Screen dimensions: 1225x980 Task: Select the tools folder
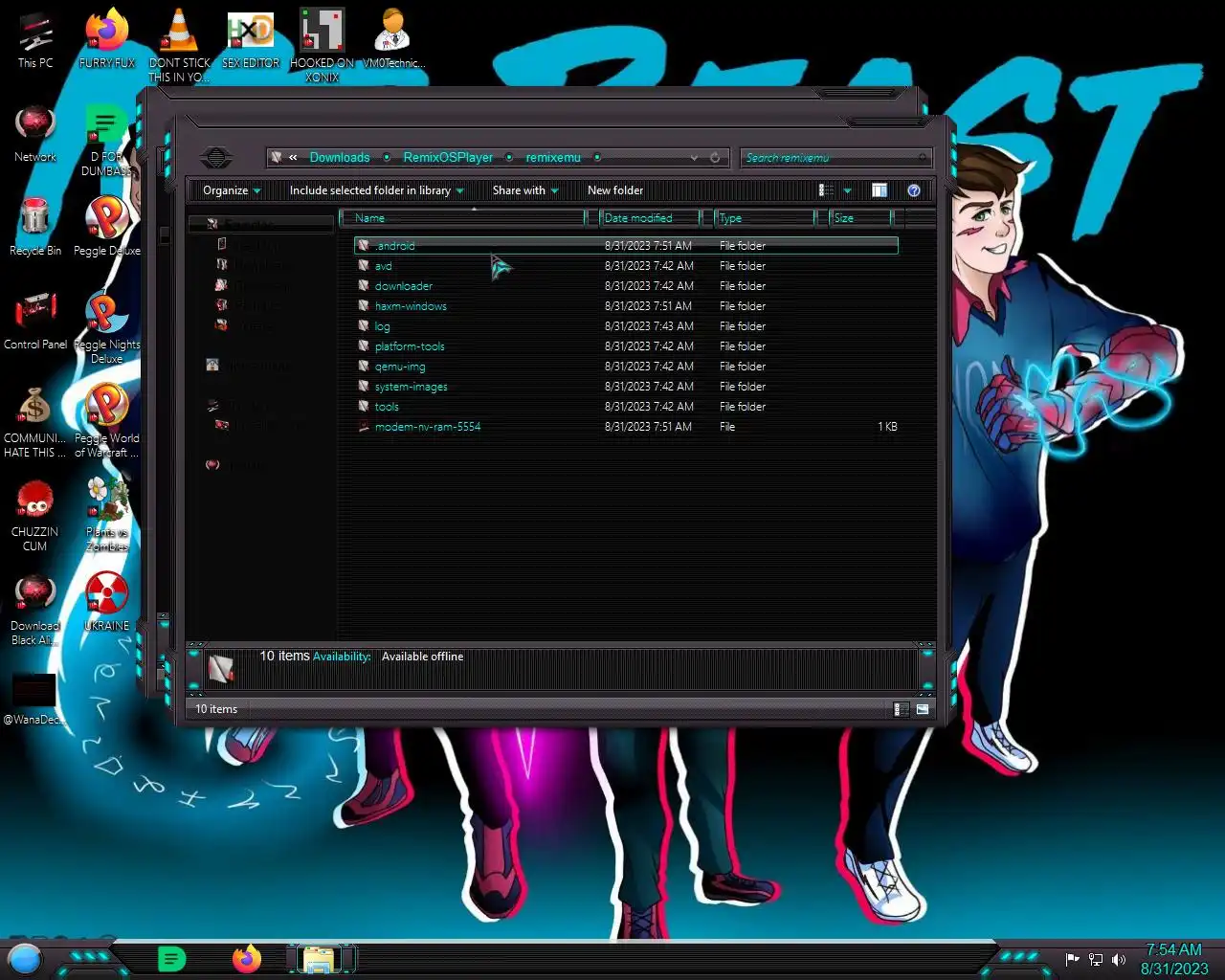[x=626, y=407]
